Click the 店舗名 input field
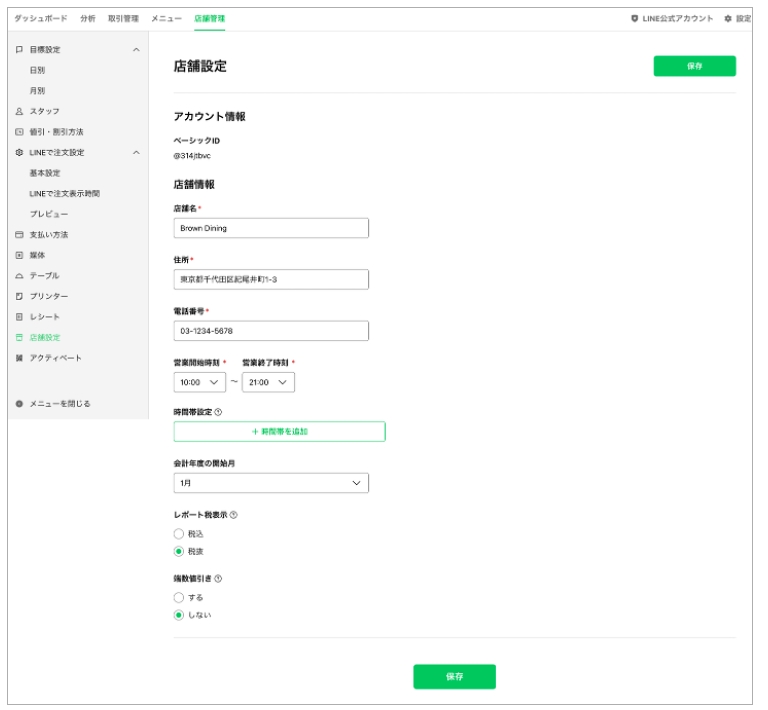 [x=271, y=228]
